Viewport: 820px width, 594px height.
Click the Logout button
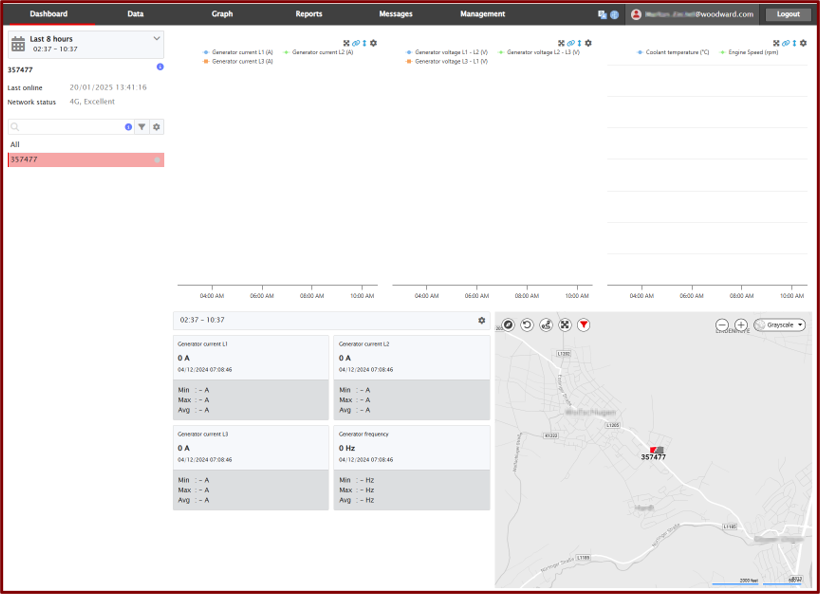(788, 14)
